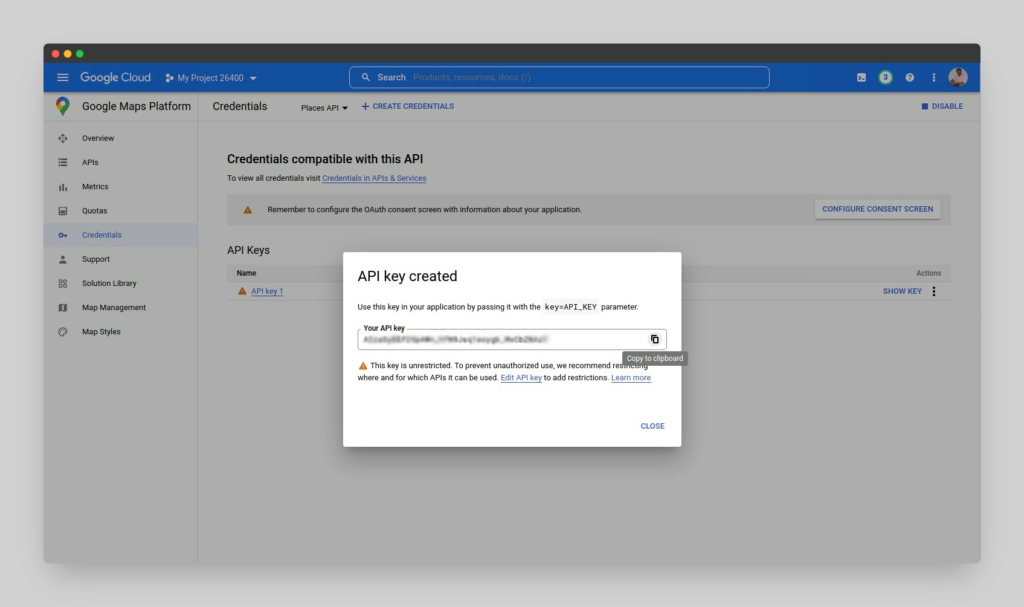Click the macOS green fullscreen button
This screenshot has width=1024, height=607.
80,54
